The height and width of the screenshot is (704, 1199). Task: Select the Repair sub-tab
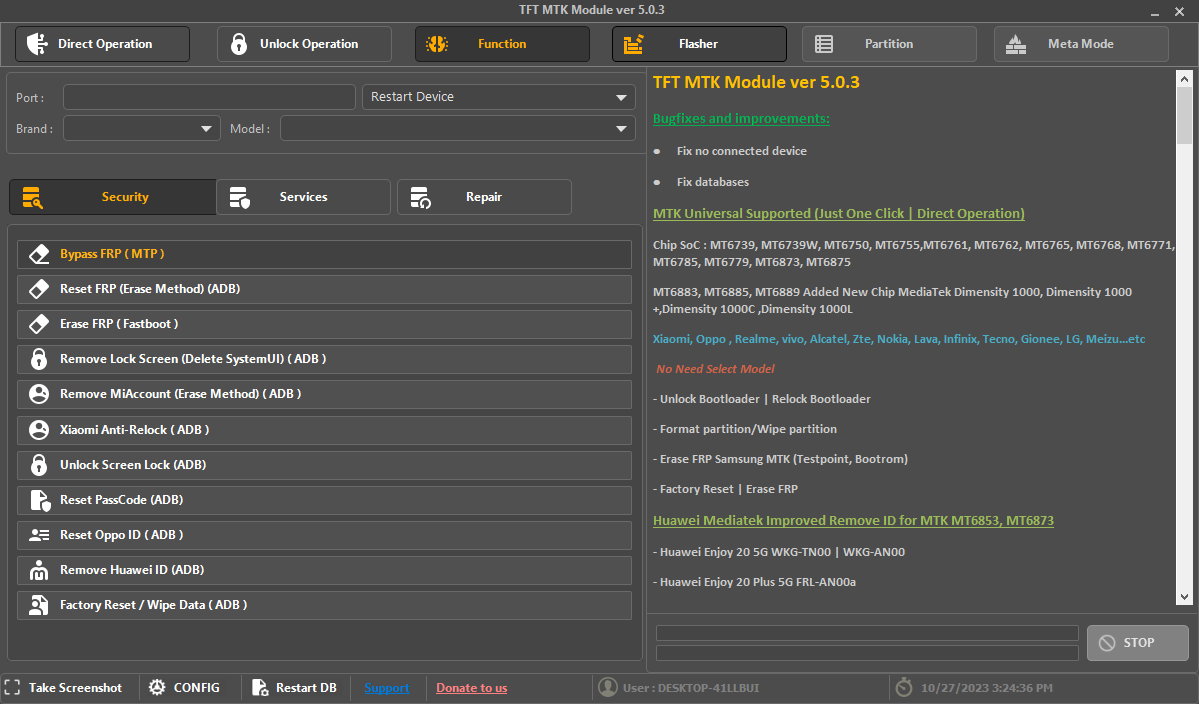point(484,197)
